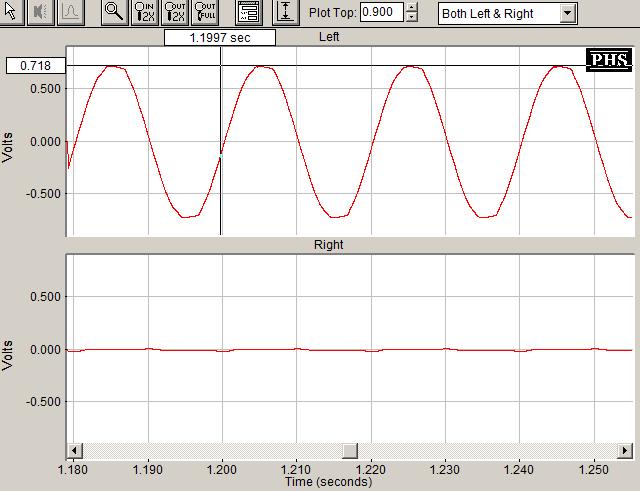The image size is (640, 491).
Task: Open the Both Left & Right dropdown
Action: coord(567,13)
